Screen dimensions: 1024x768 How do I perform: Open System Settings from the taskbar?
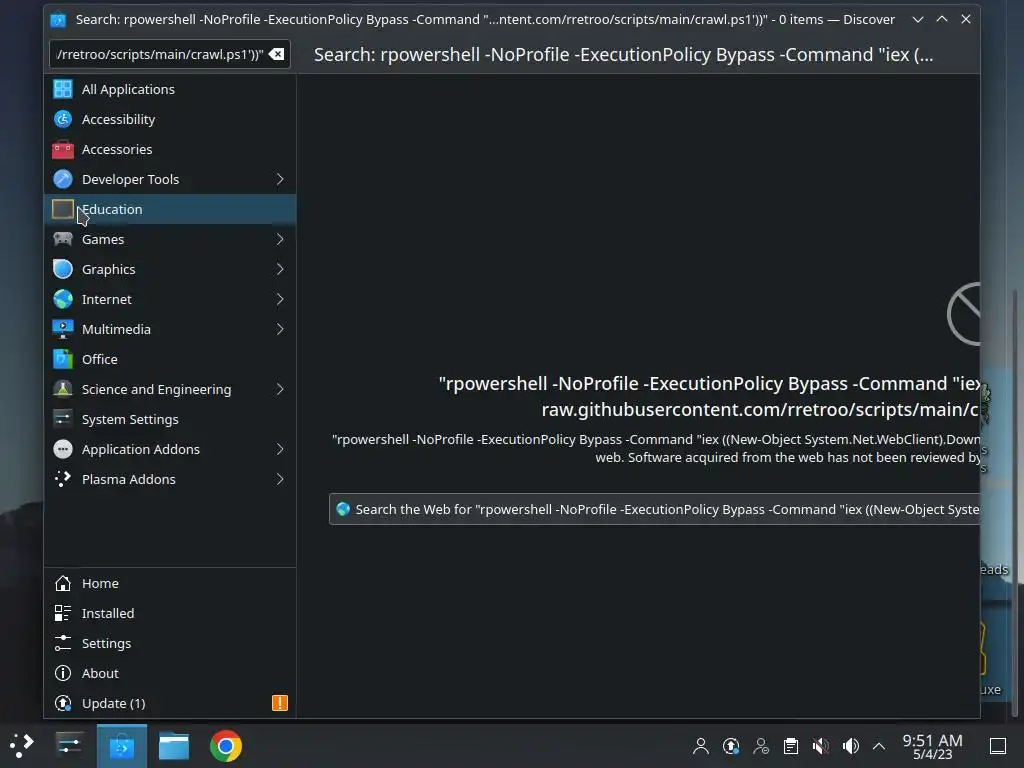coord(69,746)
